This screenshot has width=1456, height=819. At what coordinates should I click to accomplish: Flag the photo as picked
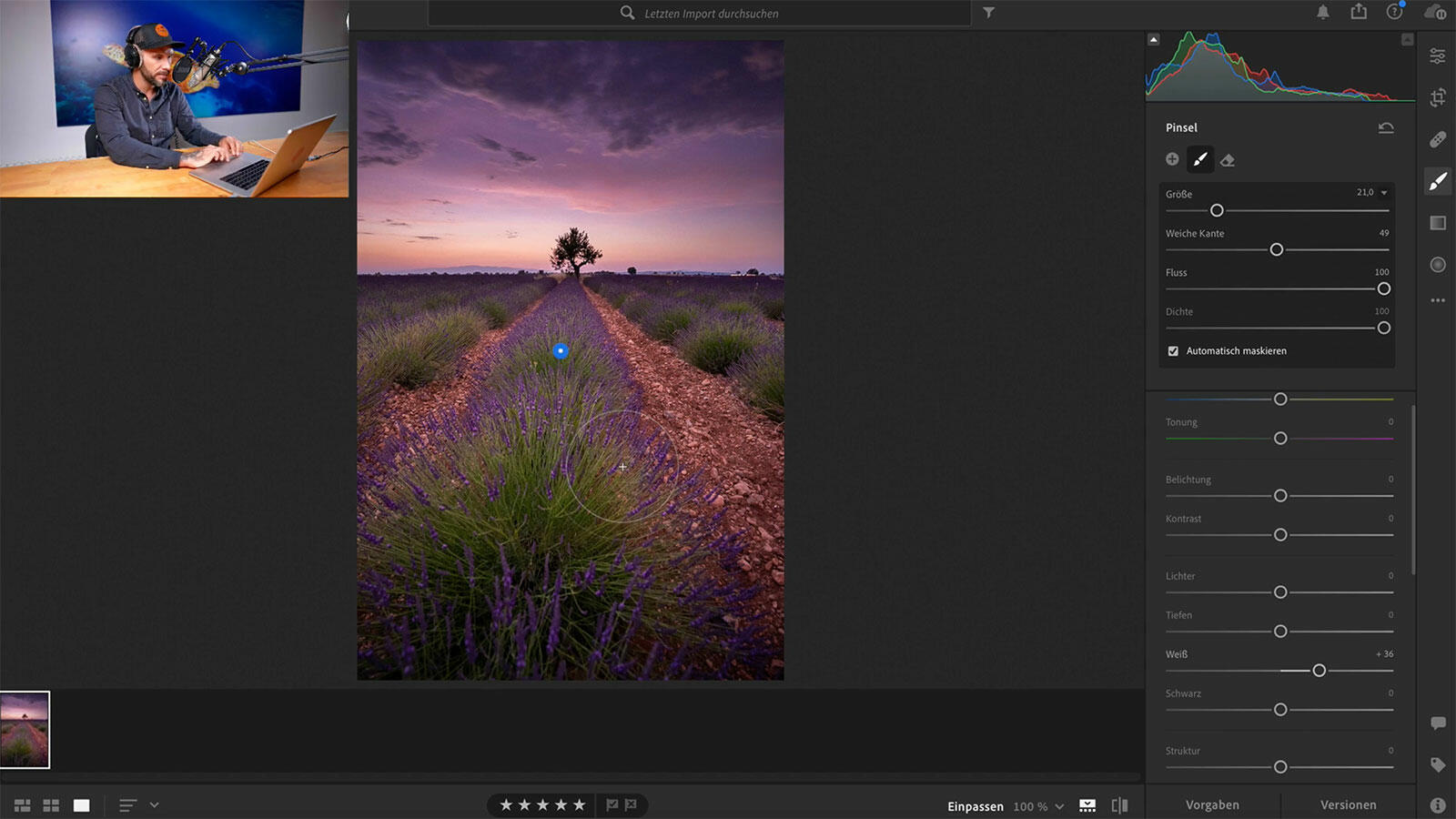[x=612, y=805]
